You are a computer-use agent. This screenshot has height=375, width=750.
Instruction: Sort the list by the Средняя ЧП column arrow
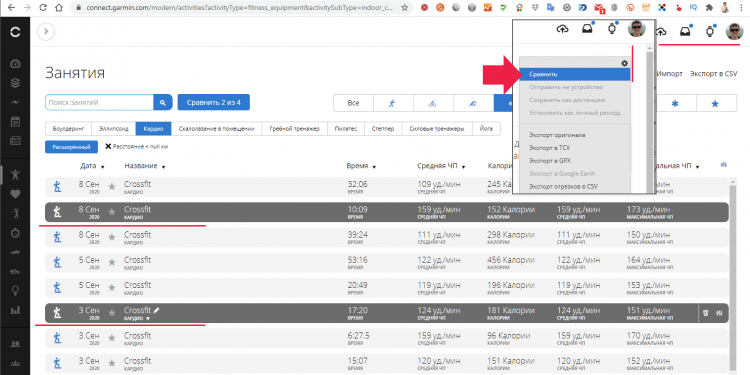coord(463,167)
